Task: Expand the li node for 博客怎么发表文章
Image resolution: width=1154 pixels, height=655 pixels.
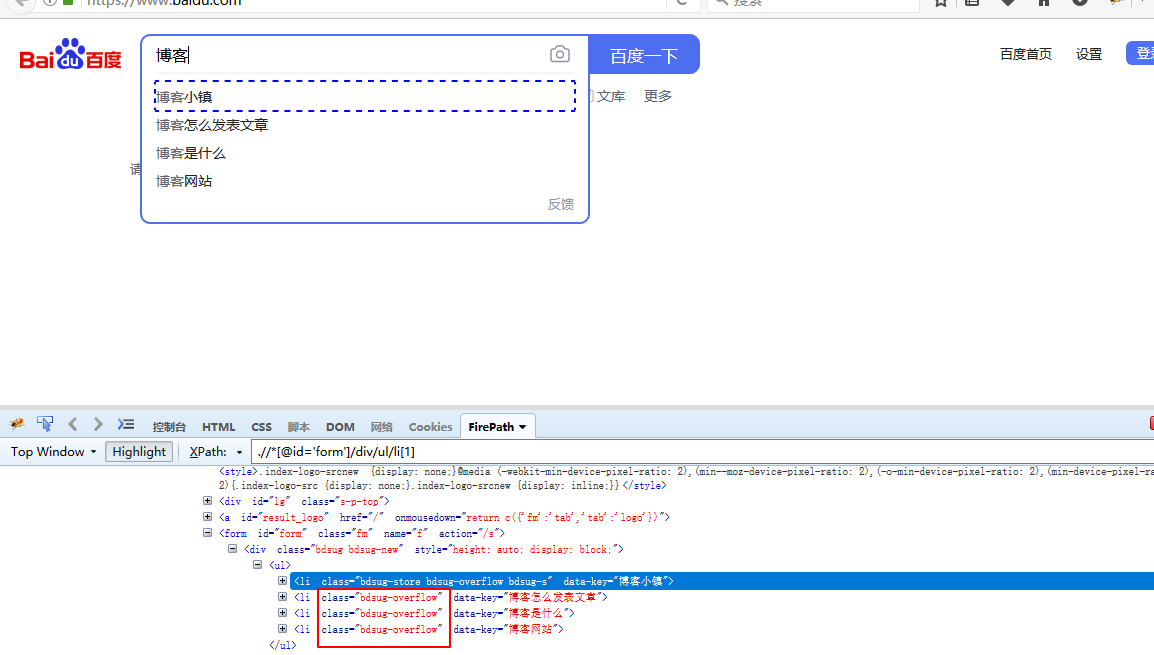Action: tap(283, 597)
